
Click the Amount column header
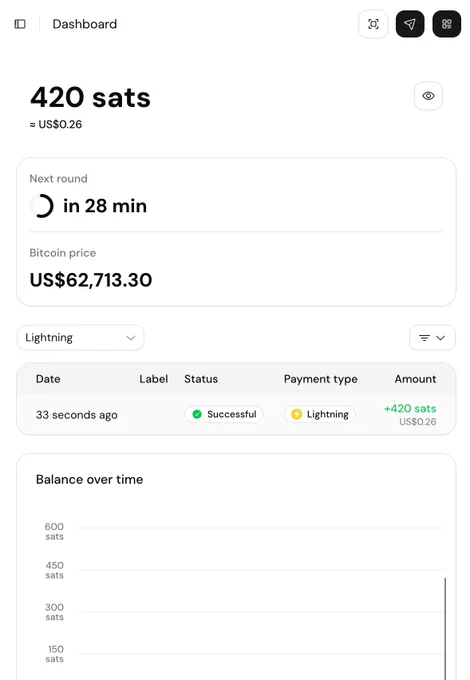pos(415,379)
